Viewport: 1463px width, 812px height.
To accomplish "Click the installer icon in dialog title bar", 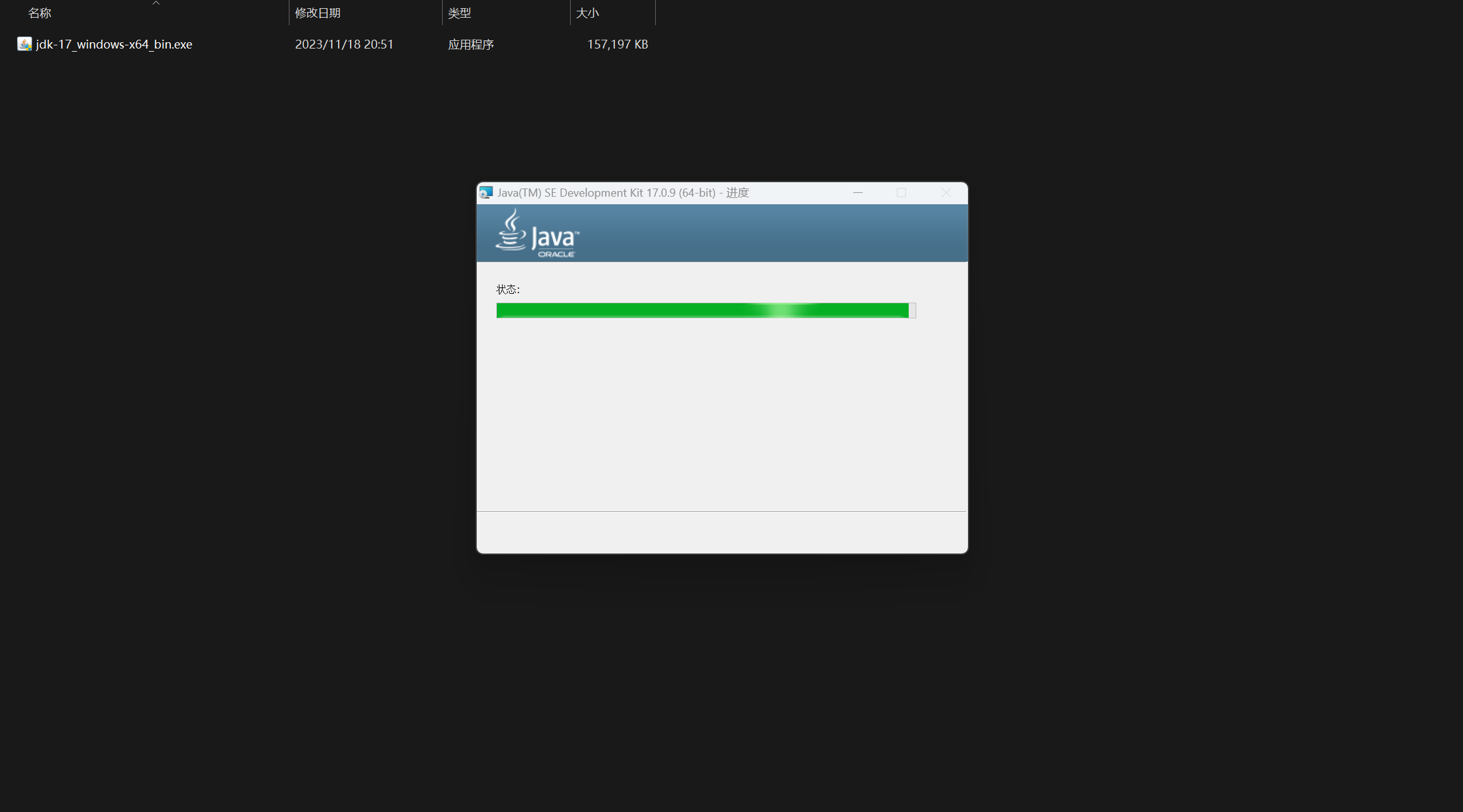I will point(486,193).
